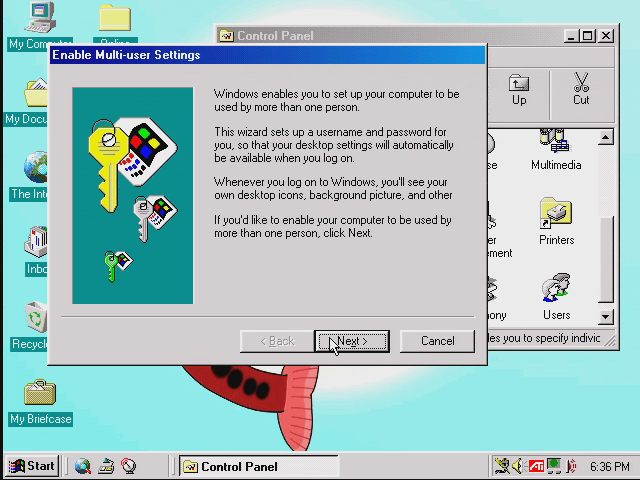Viewport: 640px width, 480px height.
Task: Click Control Panel taskbar button
Action: click(x=258, y=466)
